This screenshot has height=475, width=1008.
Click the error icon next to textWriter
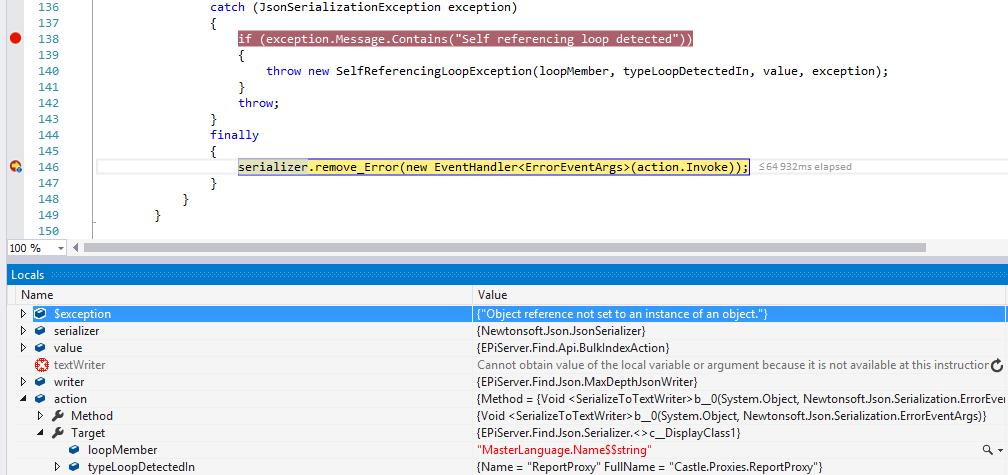click(x=41, y=365)
